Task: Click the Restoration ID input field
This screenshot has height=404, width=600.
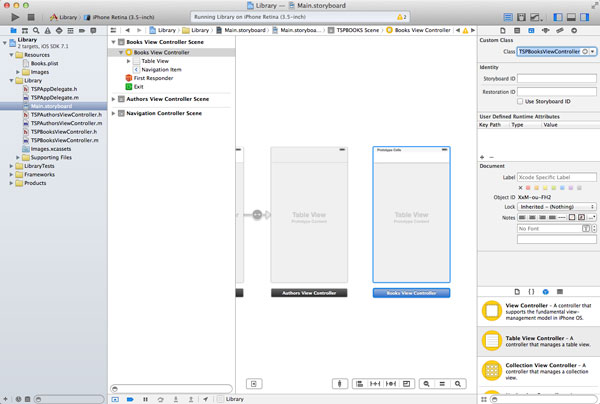Action: 557,92
